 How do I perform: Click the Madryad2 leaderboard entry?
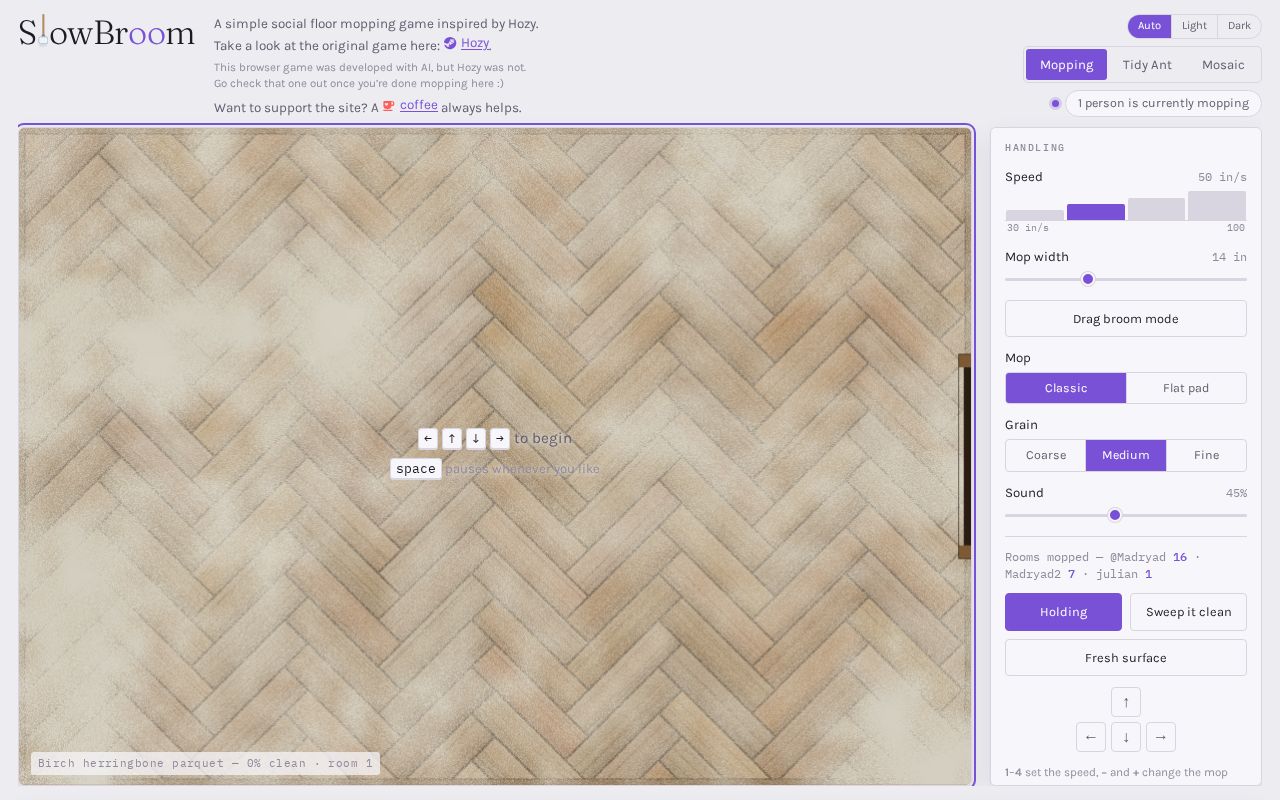pyautogui.click(x=1040, y=574)
